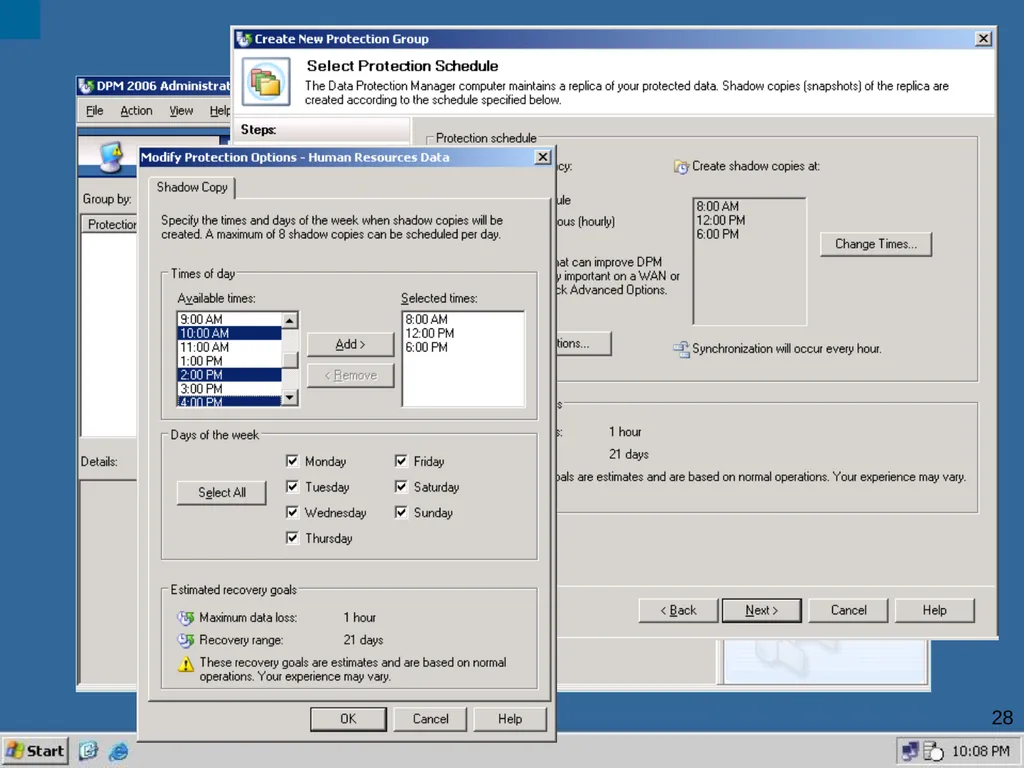Image resolution: width=1024 pixels, height=768 pixels.
Task: Toggle the Thursday checkbox
Action: click(292, 537)
